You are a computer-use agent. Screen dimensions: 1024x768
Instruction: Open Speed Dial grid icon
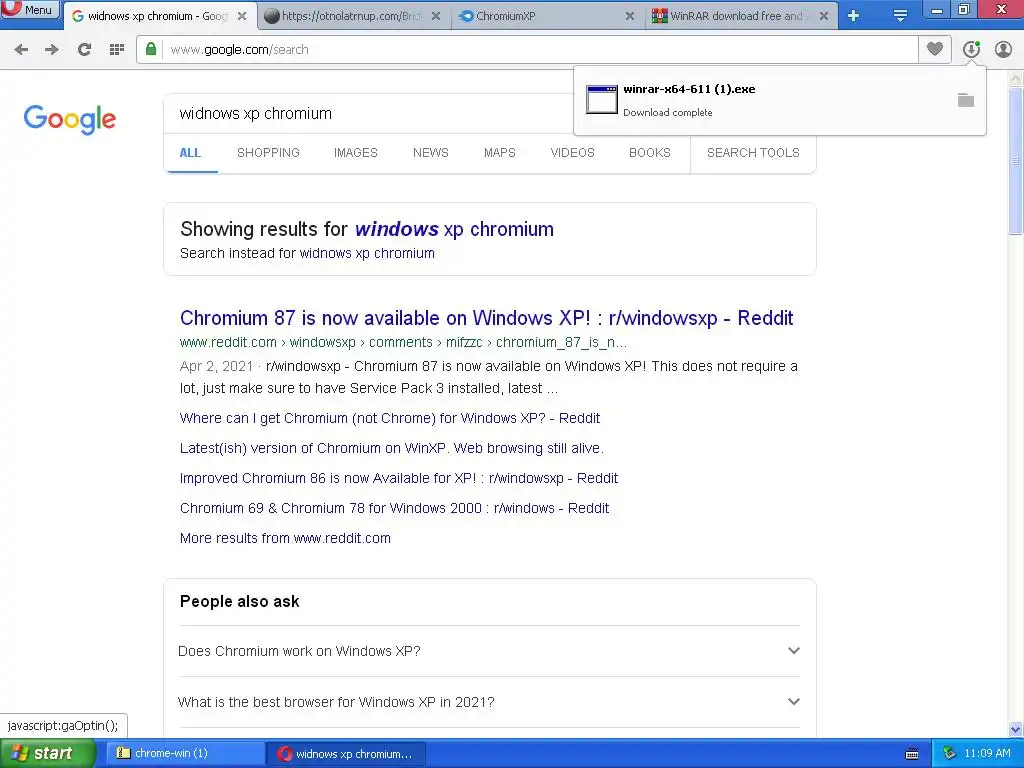117,50
